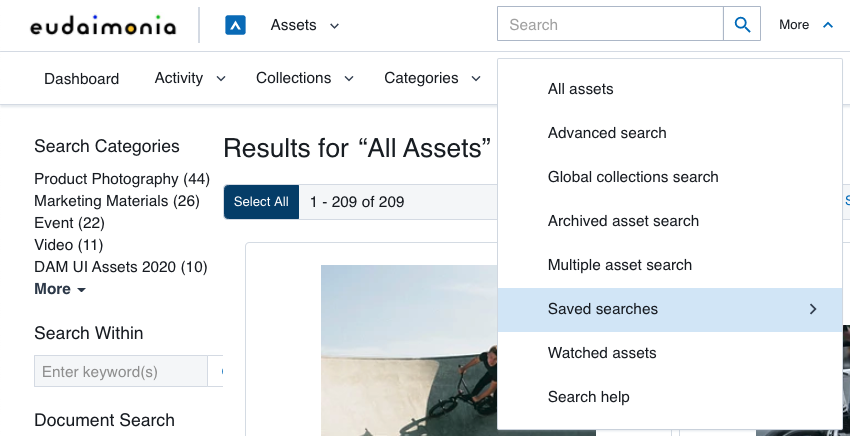850x436 pixels.
Task: Expand More search categories
Action: tap(60, 289)
